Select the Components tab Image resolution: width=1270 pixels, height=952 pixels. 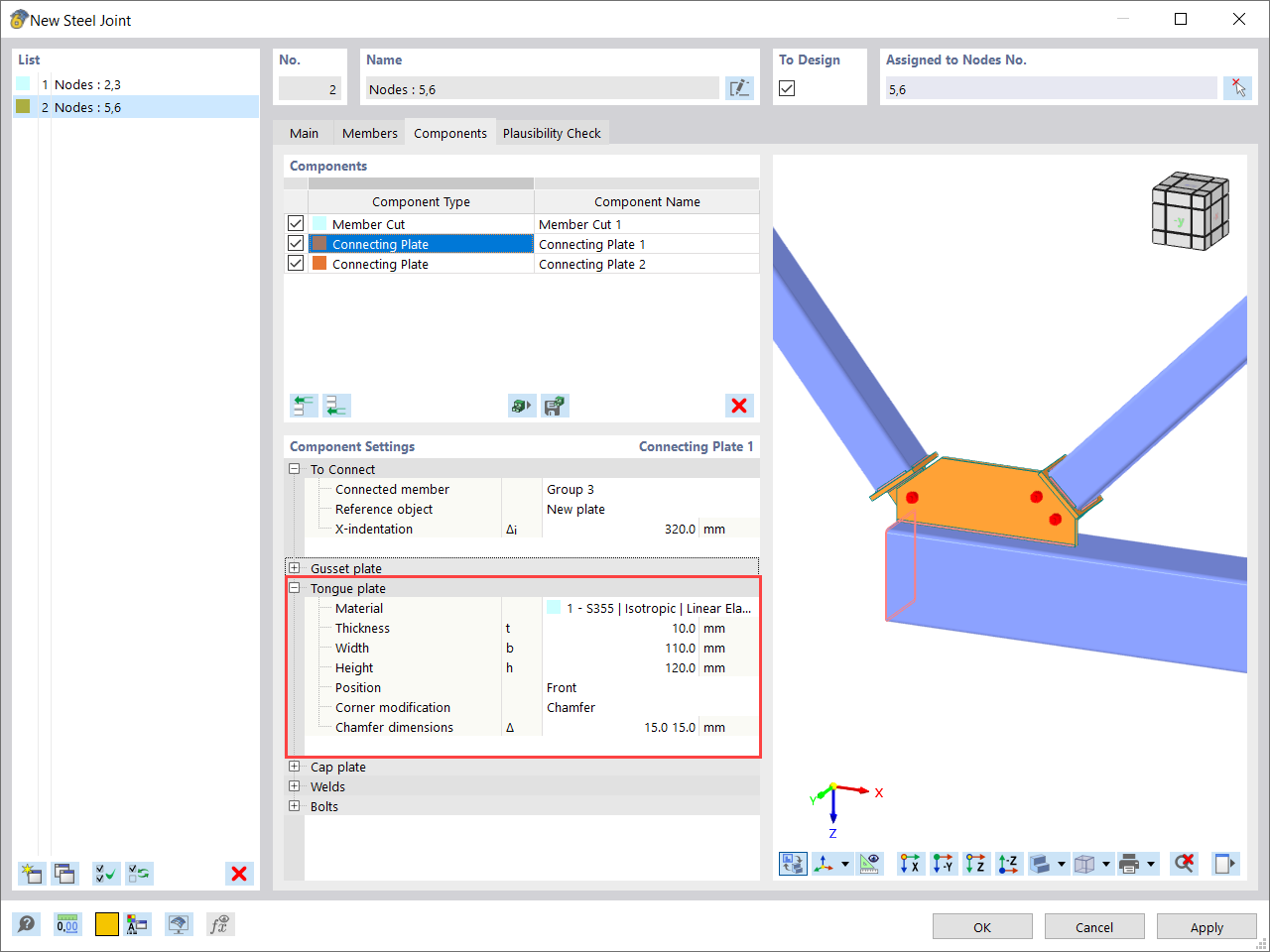click(x=450, y=133)
